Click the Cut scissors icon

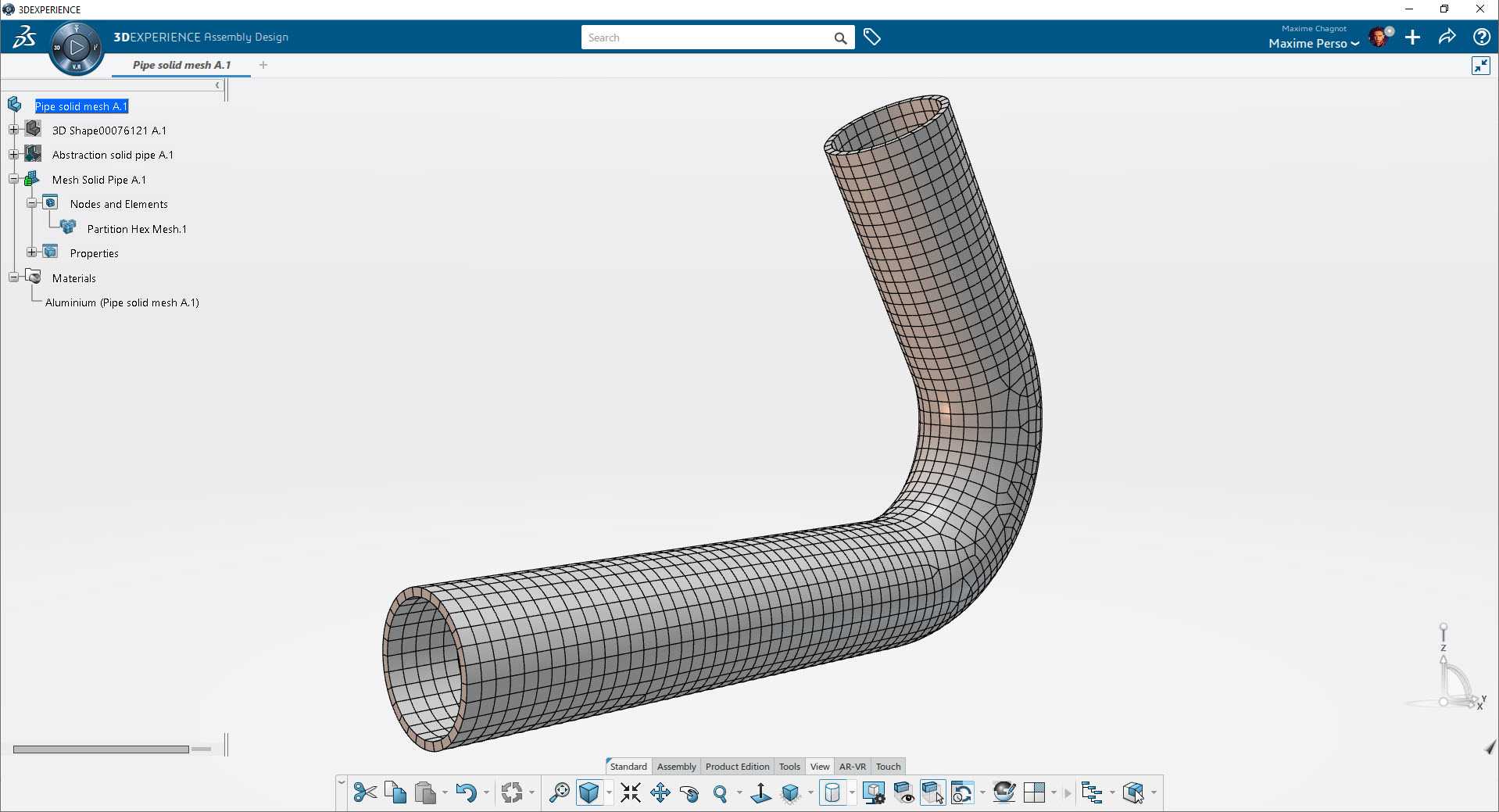(365, 792)
